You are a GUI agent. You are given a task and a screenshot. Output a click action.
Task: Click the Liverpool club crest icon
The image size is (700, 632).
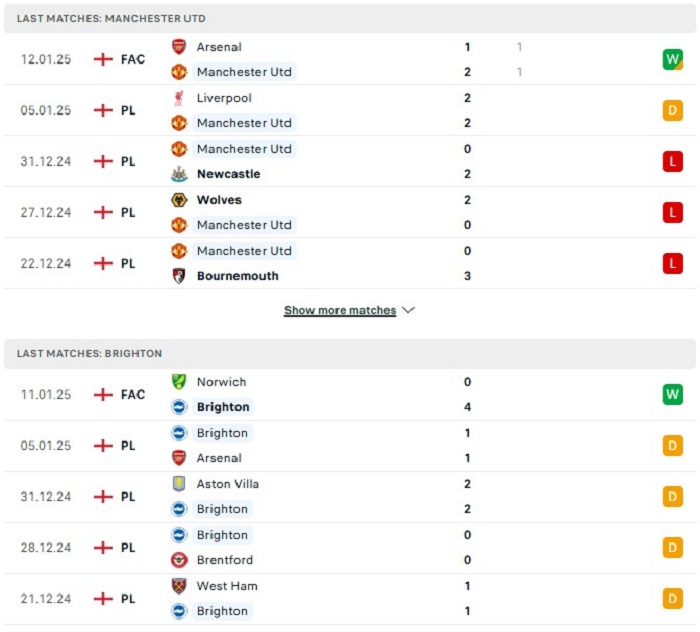coord(179,98)
